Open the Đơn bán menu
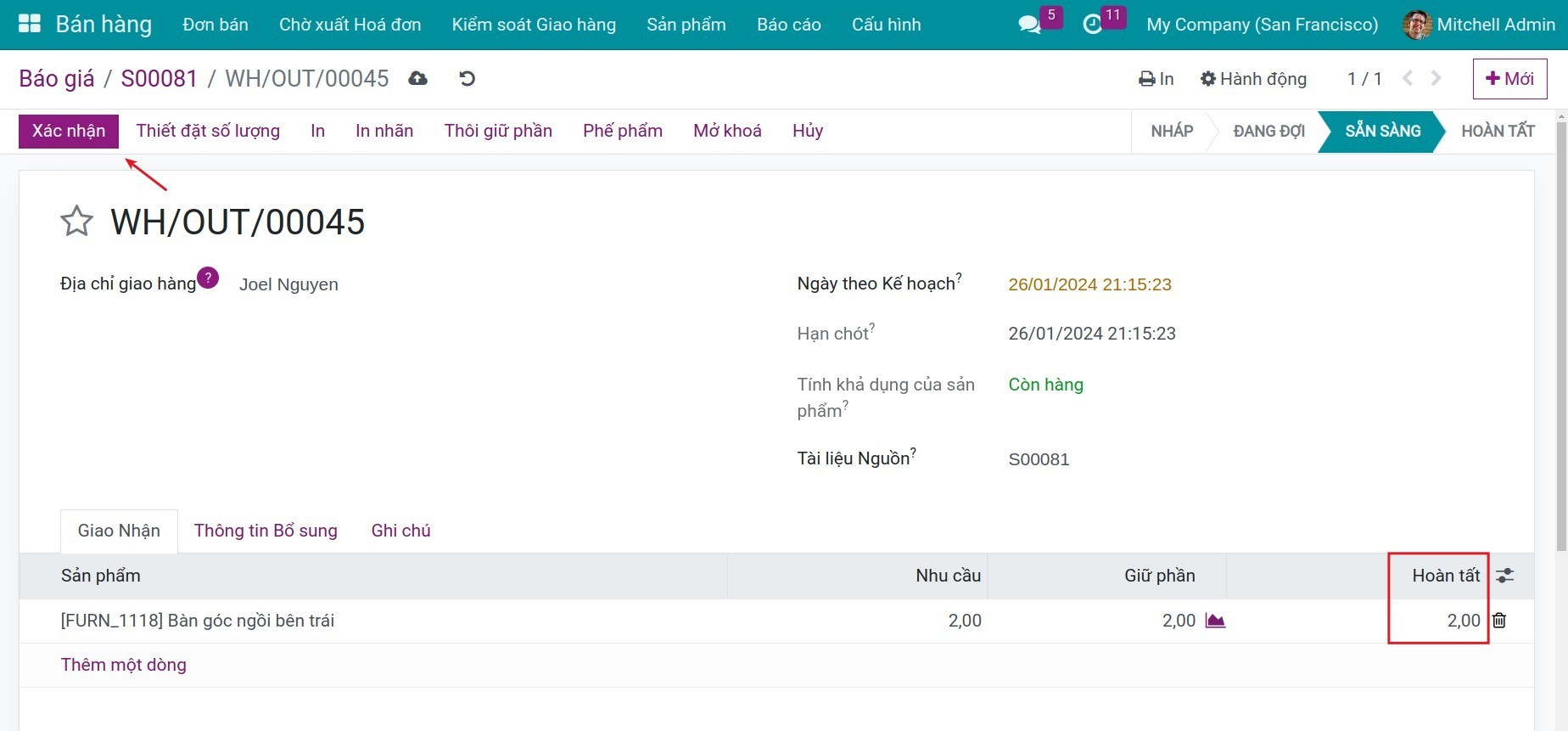Viewport: 1568px width, 731px height. [x=216, y=25]
